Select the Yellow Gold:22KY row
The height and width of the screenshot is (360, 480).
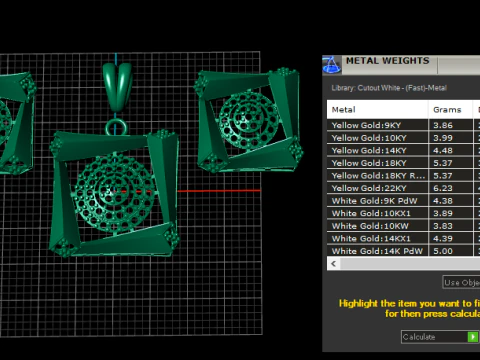(403, 188)
